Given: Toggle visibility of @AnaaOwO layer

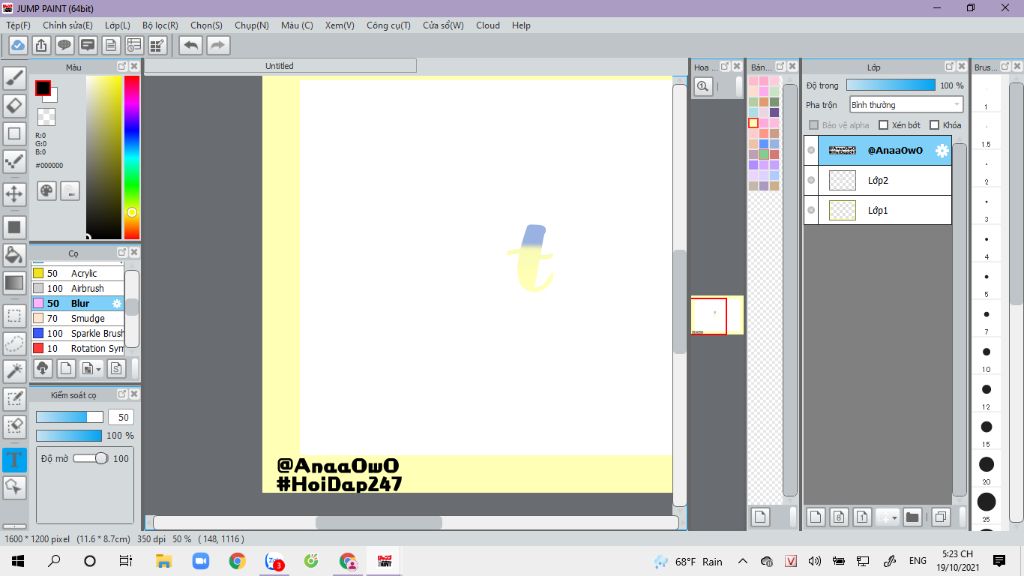Looking at the screenshot, I should 811,150.
